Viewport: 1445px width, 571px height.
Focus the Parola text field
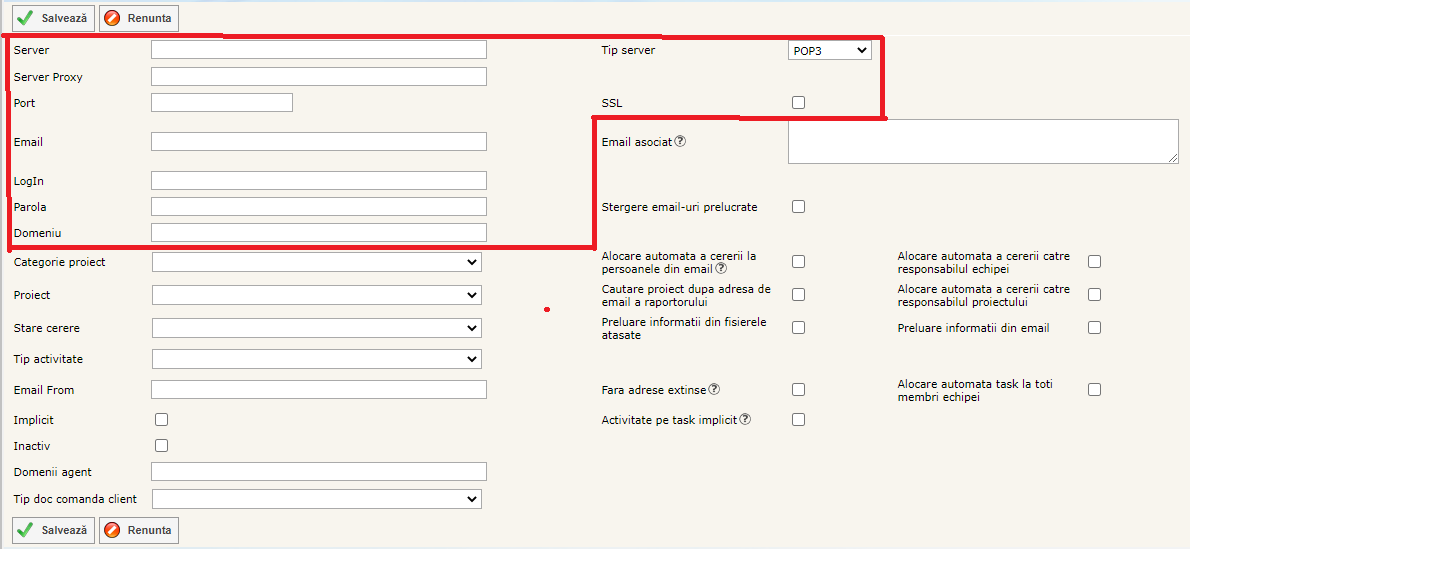pos(318,207)
